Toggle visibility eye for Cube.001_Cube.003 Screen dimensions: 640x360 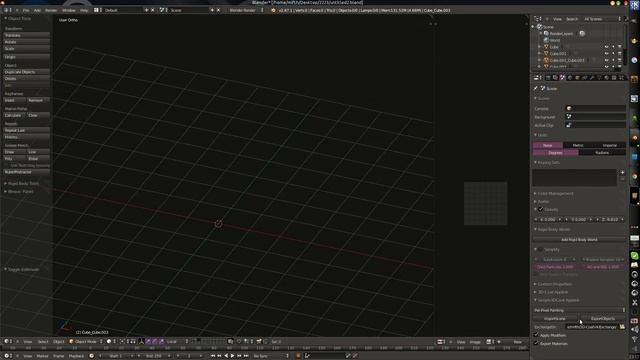click(606, 60)
